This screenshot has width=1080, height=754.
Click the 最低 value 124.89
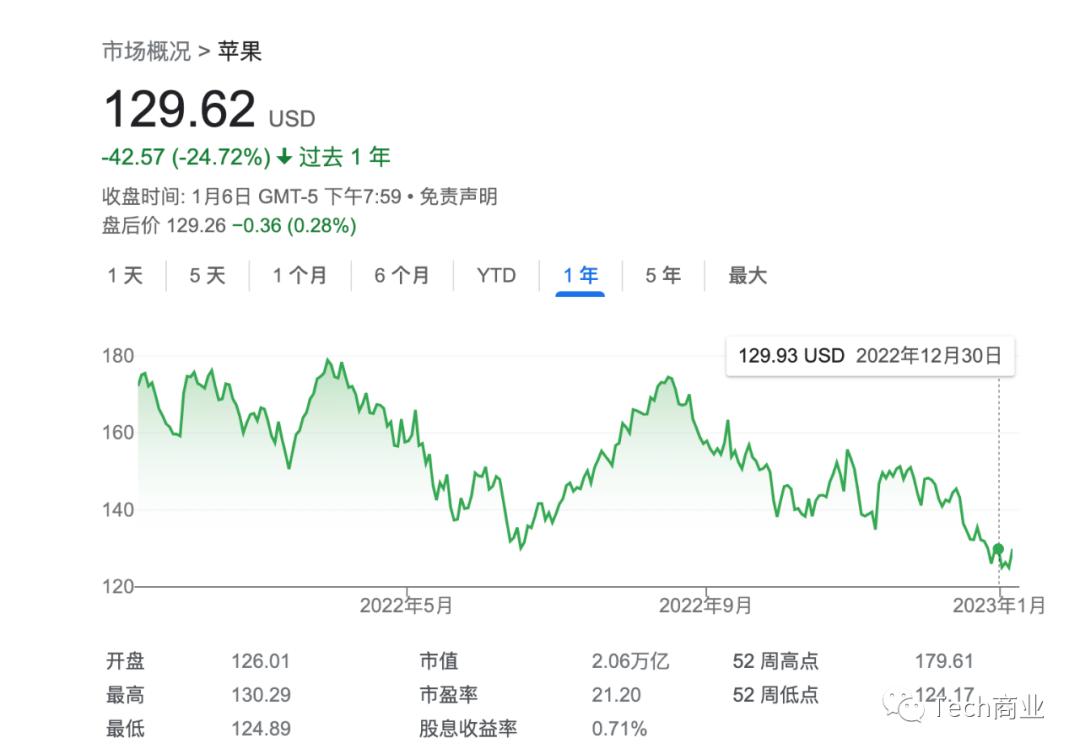[261, 729]
